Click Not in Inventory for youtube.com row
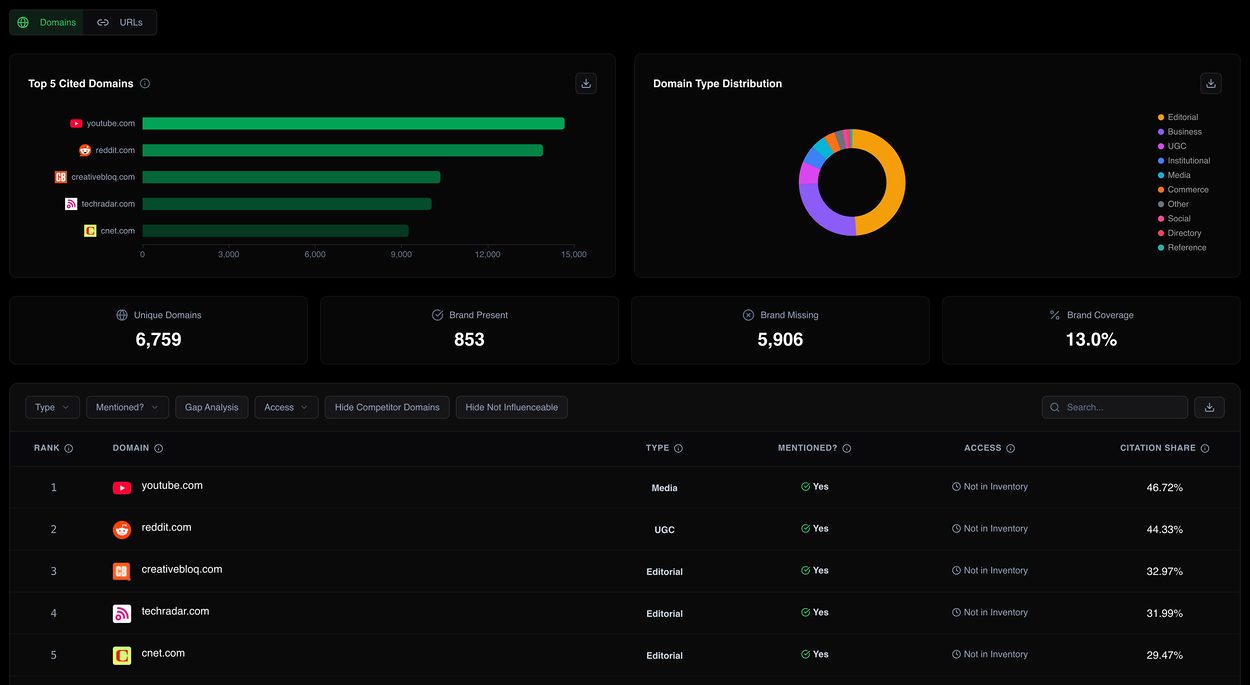 [990, 487]
